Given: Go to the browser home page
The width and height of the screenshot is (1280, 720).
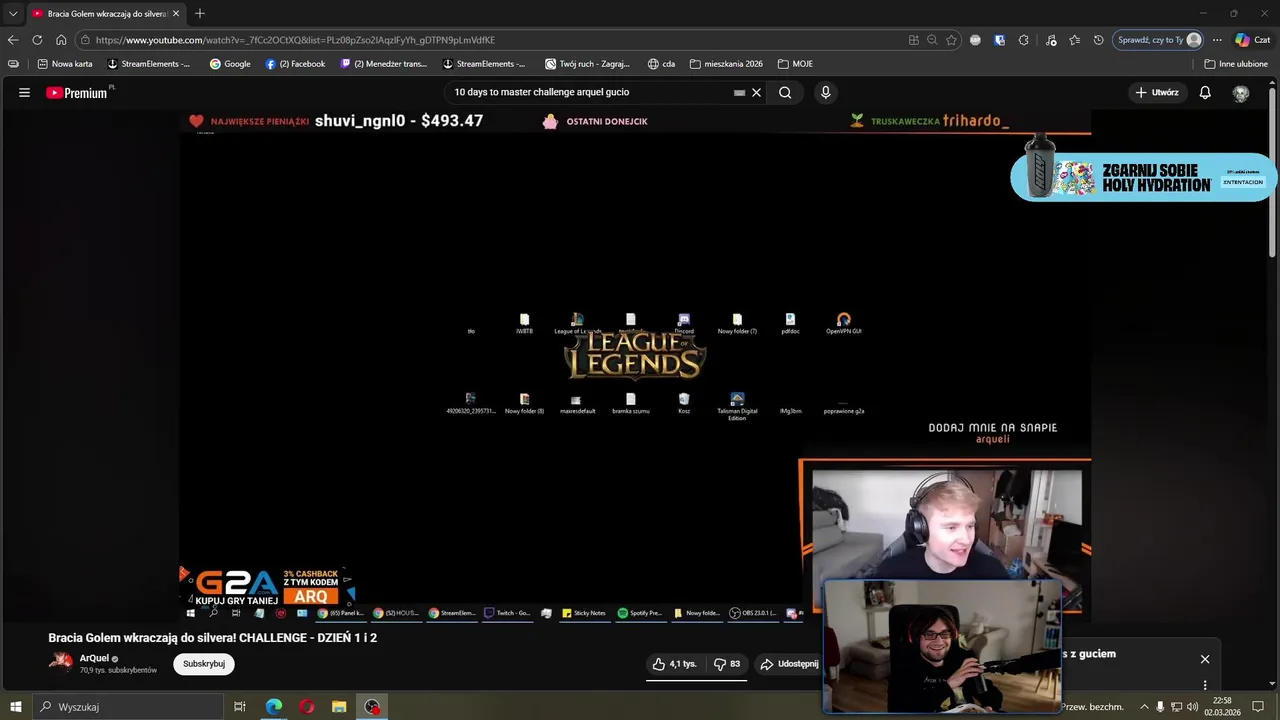Looking at the screenshot, I should pyautogui.click(x=61, y=40).
